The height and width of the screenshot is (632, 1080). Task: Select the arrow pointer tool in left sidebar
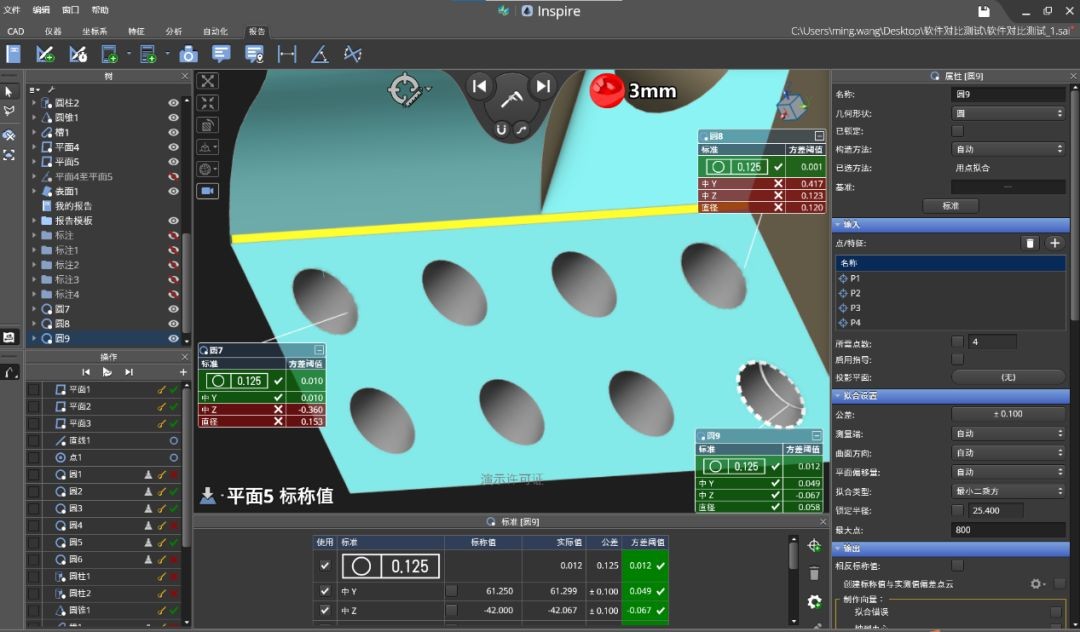point(9,92)
